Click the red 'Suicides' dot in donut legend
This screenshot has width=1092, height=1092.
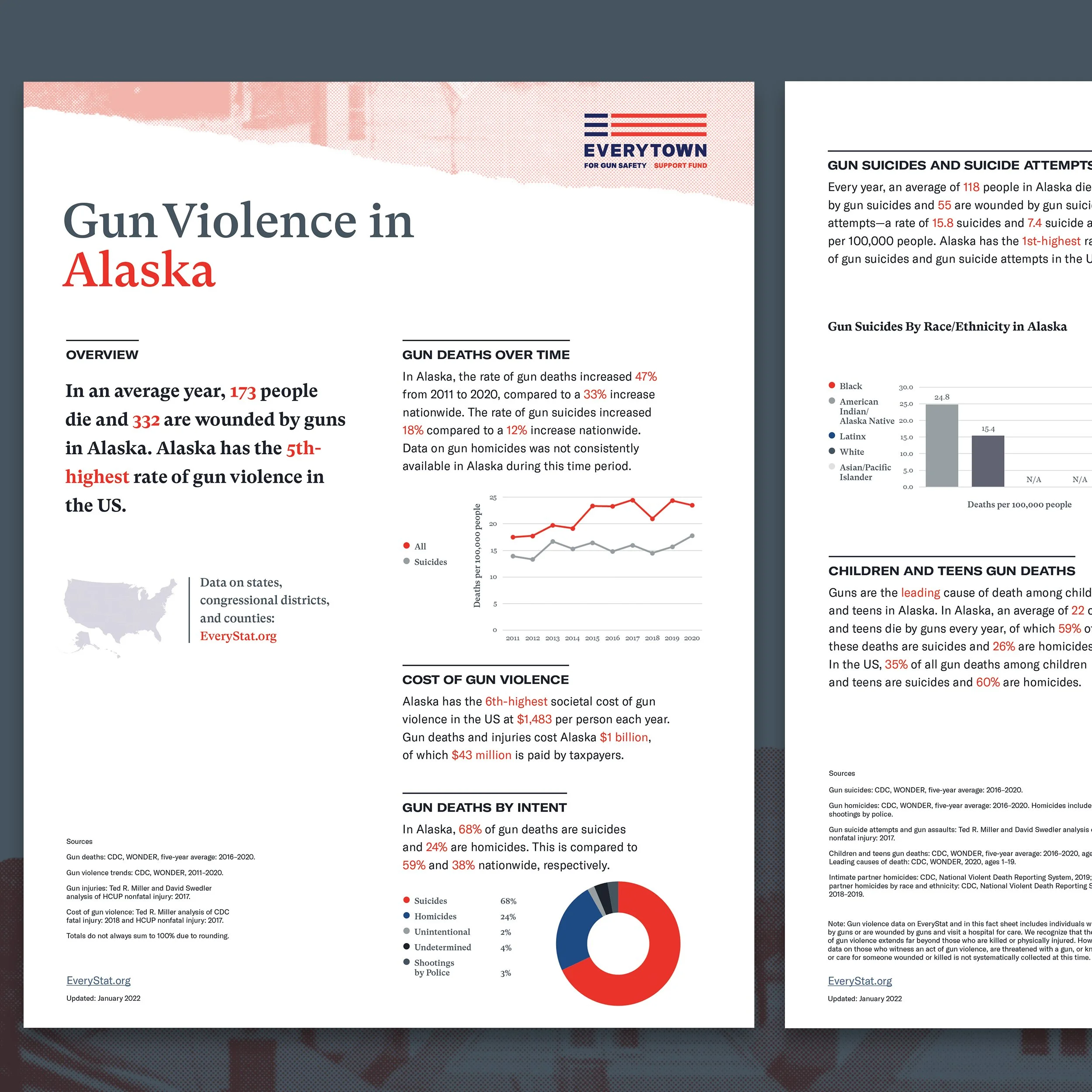(406, 900)
